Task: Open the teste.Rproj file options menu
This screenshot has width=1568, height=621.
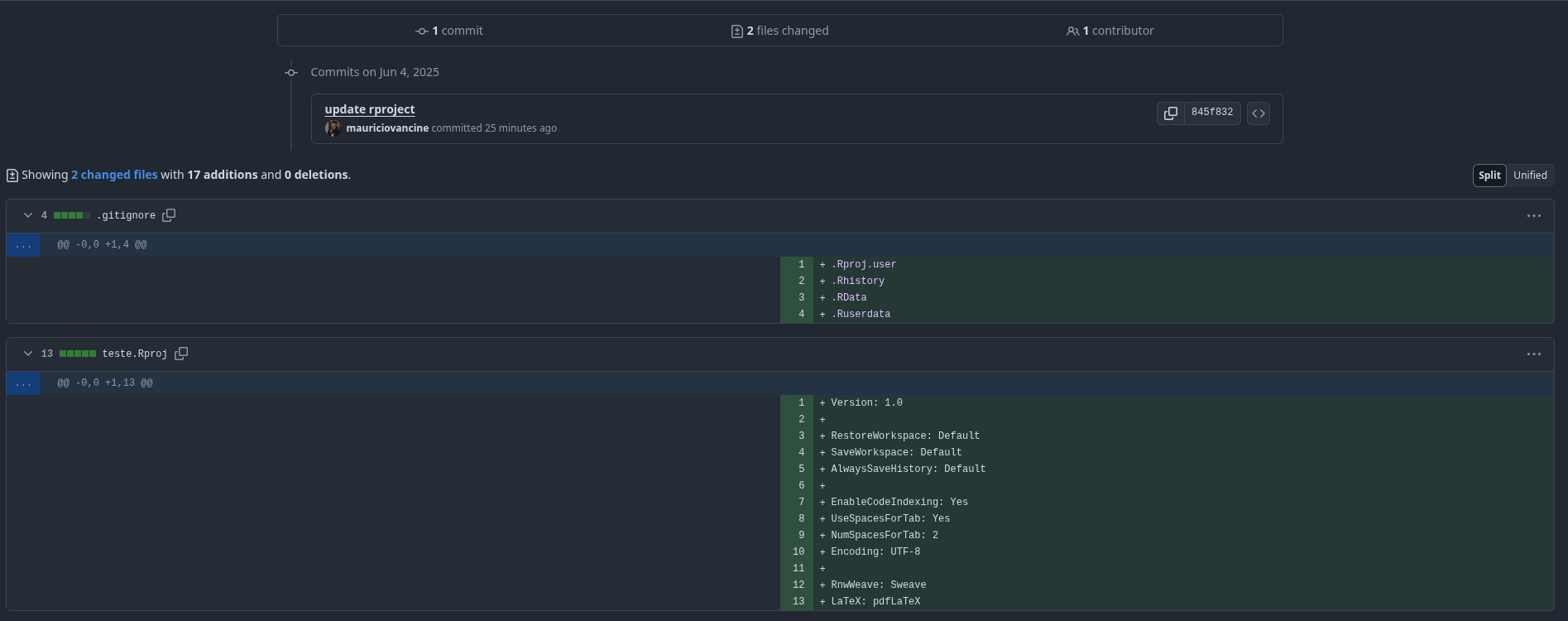Action: click(x=1533, y=354)
